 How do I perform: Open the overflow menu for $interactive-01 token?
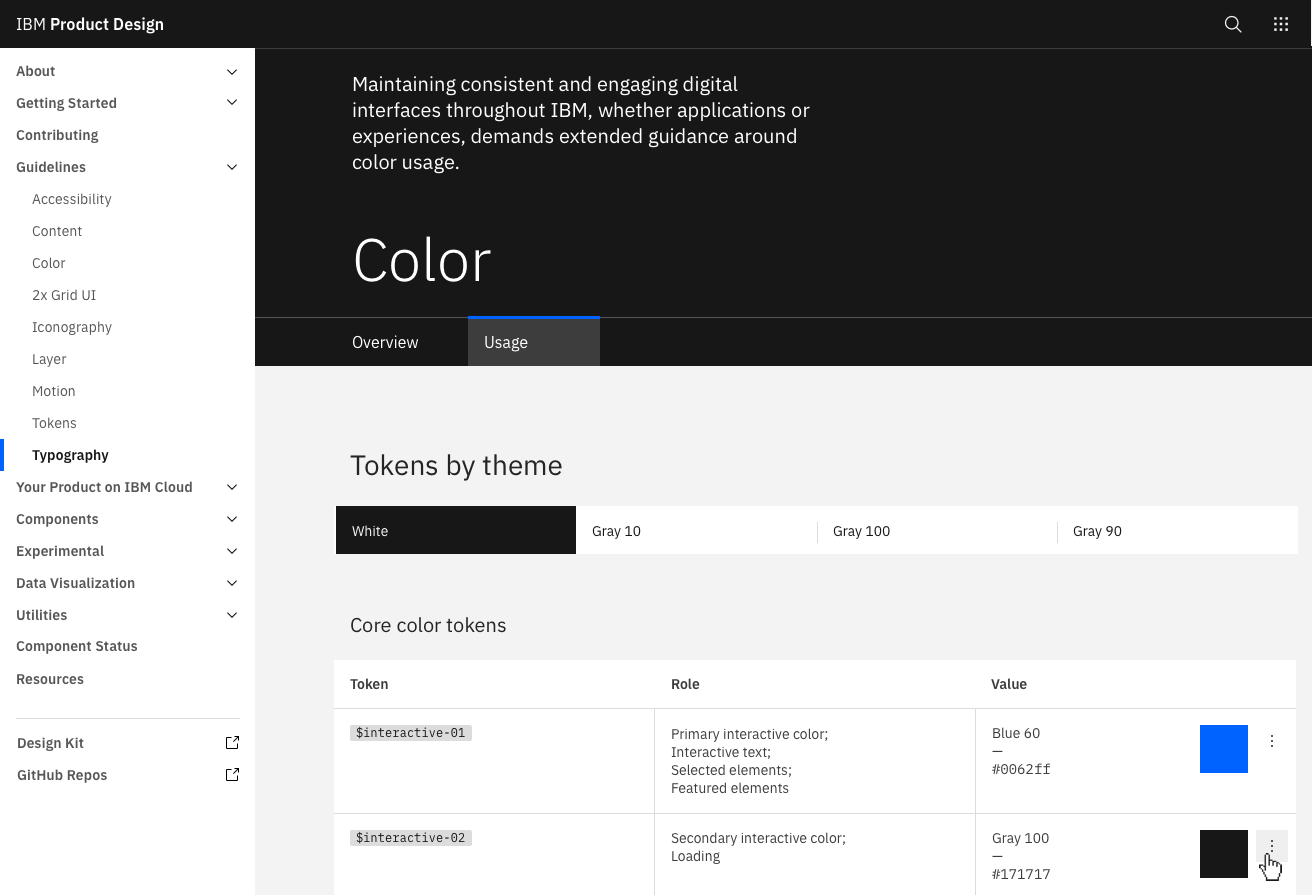point(1272,740)
